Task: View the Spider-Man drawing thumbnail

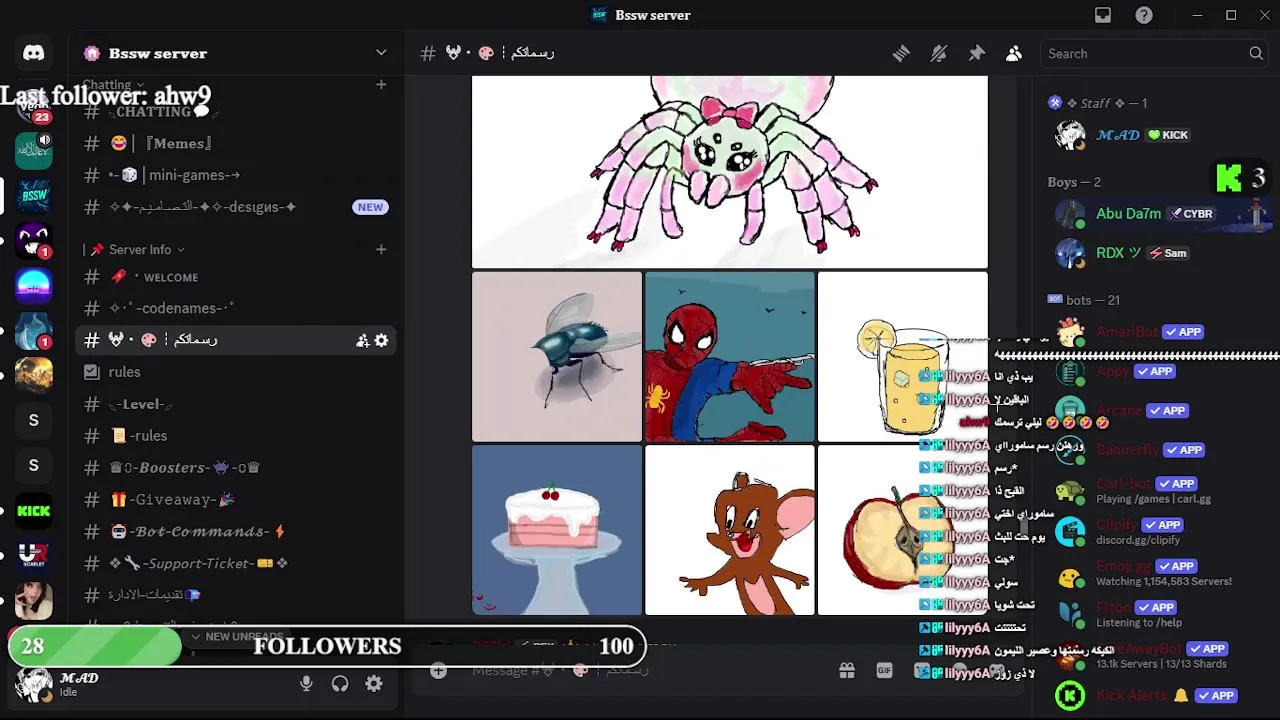Action: pos(730,357)
